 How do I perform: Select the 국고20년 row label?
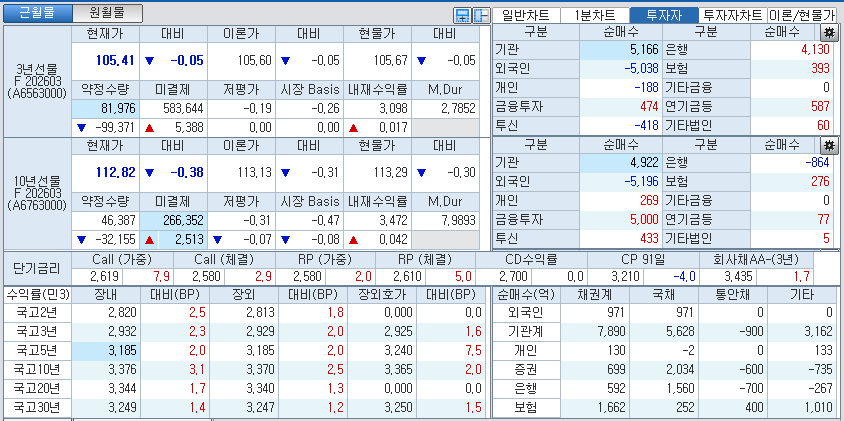[x=37, y=389]
